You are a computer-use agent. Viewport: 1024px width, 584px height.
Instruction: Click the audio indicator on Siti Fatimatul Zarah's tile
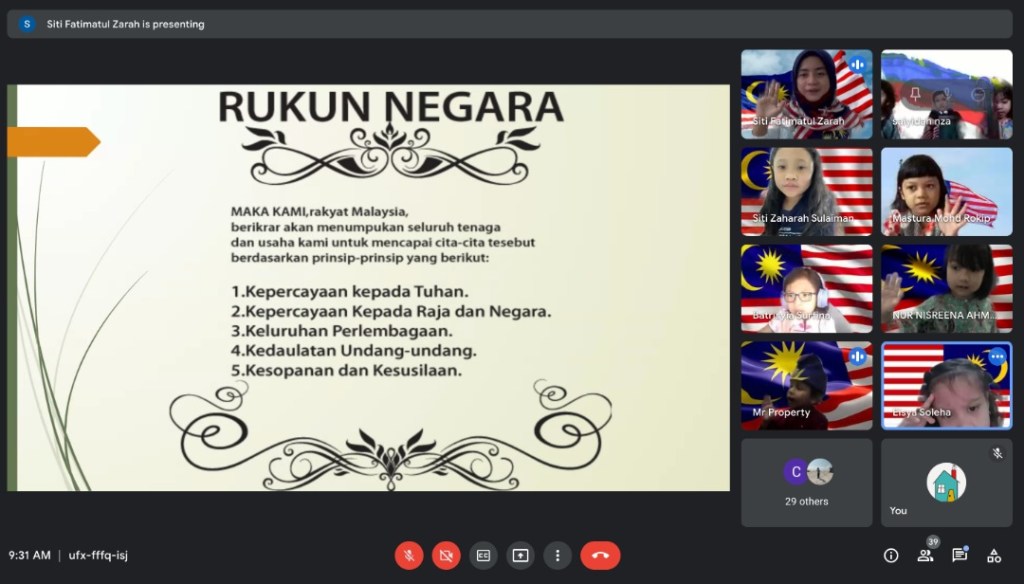click(857, 65)
